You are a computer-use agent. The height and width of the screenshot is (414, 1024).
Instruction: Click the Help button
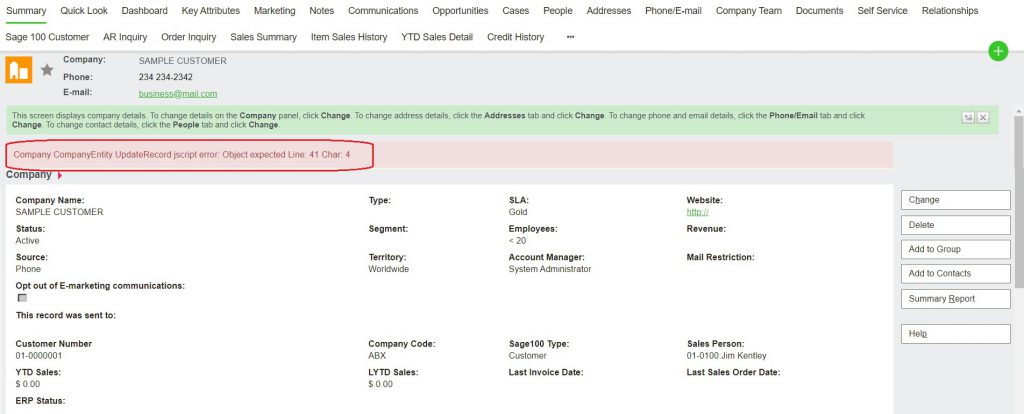pos(955,334)
